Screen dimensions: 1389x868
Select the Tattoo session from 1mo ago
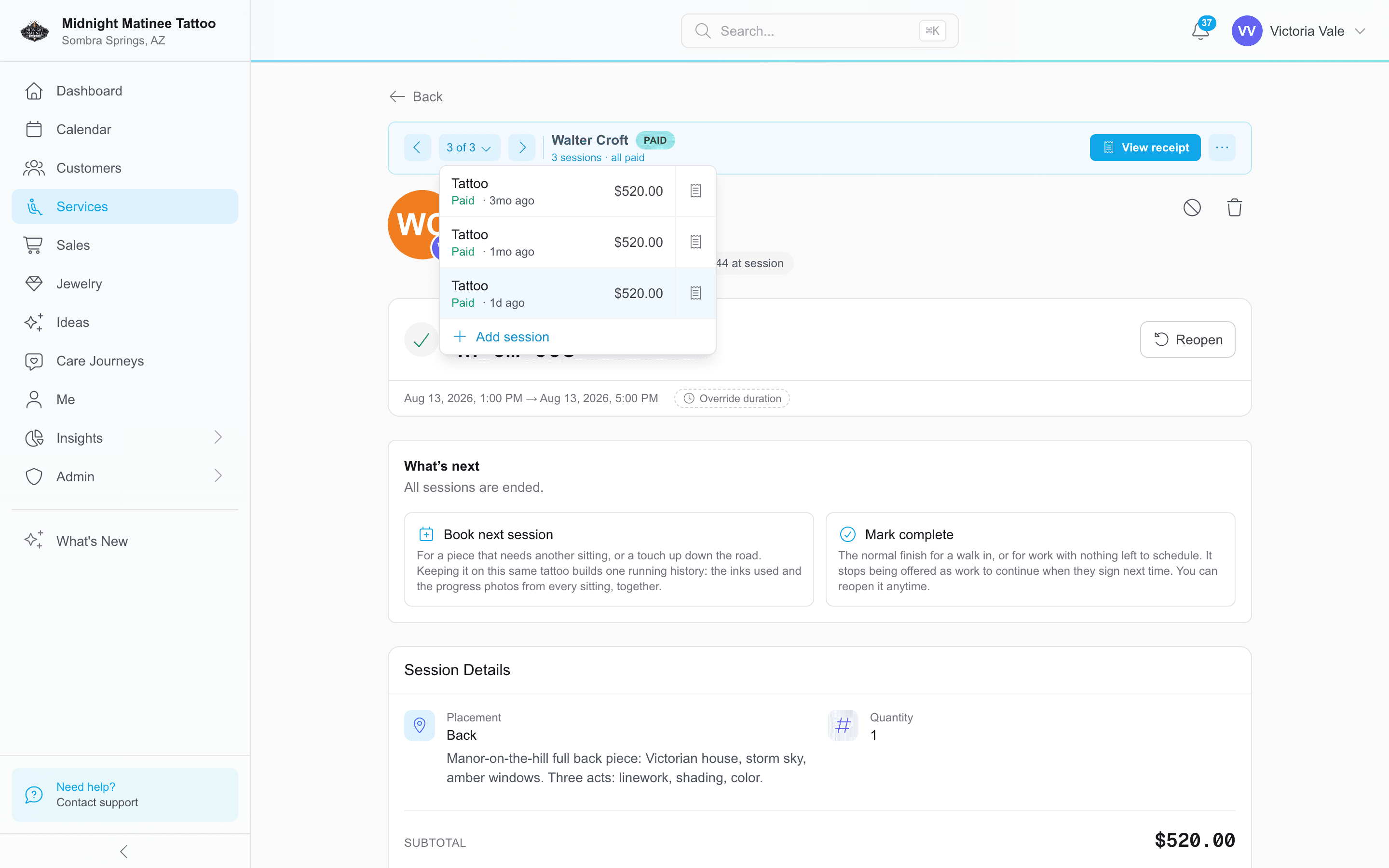click(x=558, y=242)
